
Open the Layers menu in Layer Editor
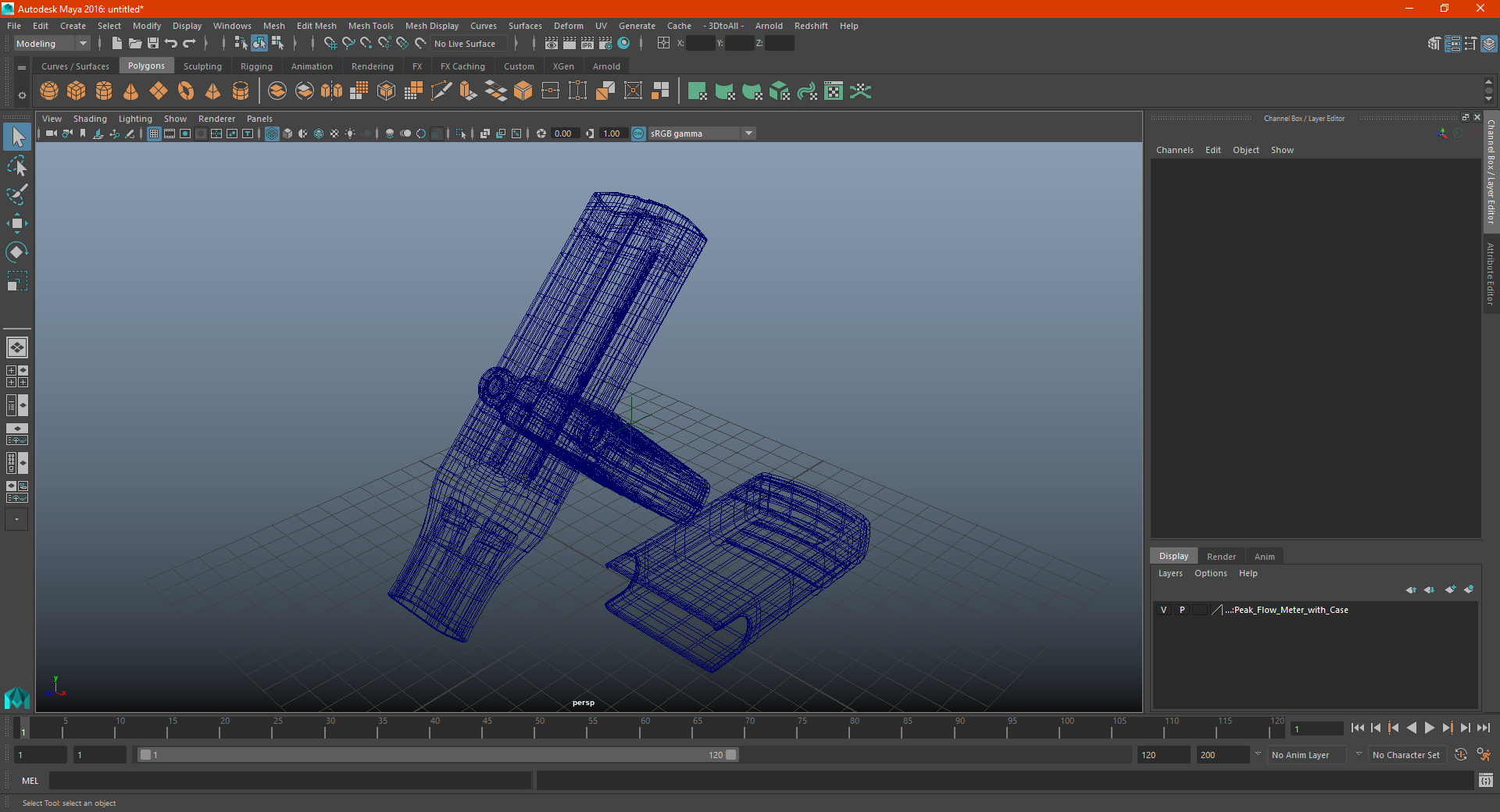point(1170,573)
